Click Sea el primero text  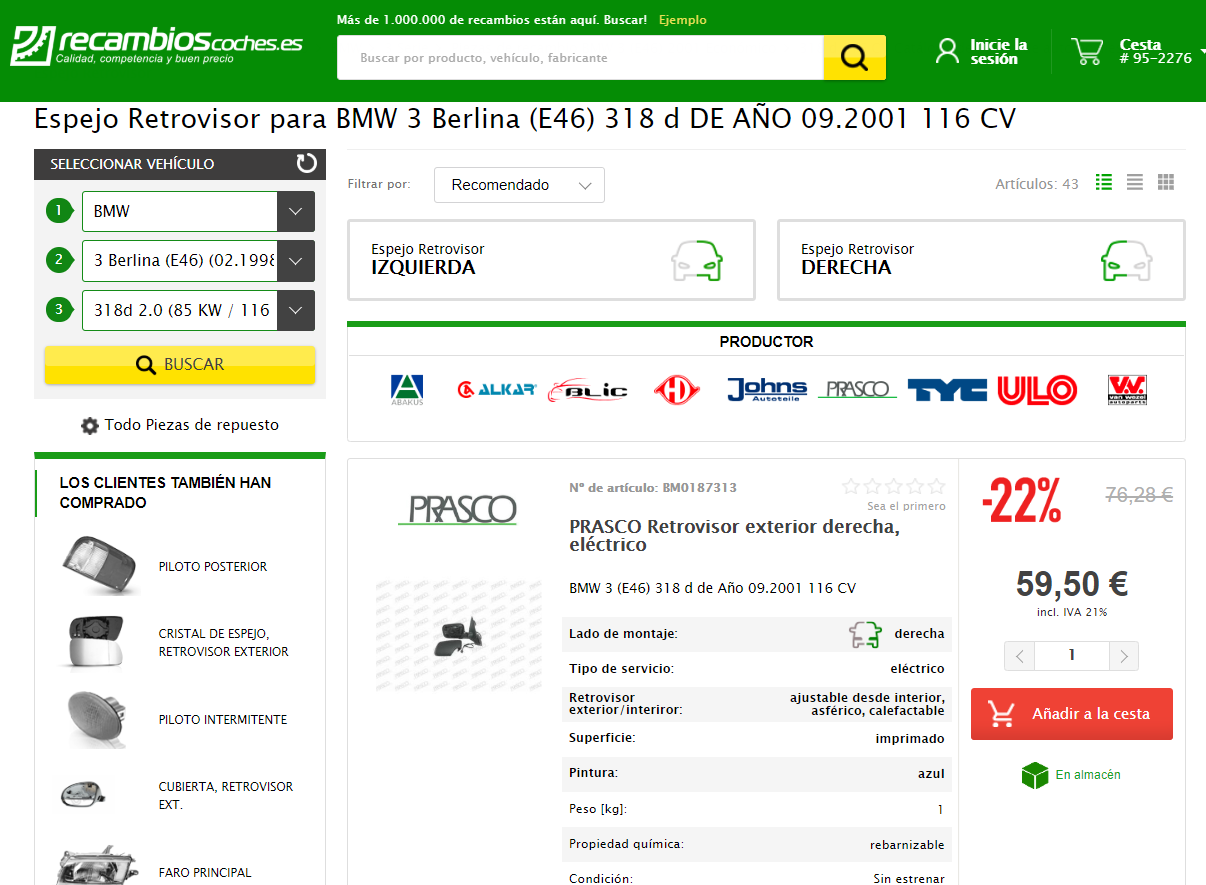tap(906, 506)
